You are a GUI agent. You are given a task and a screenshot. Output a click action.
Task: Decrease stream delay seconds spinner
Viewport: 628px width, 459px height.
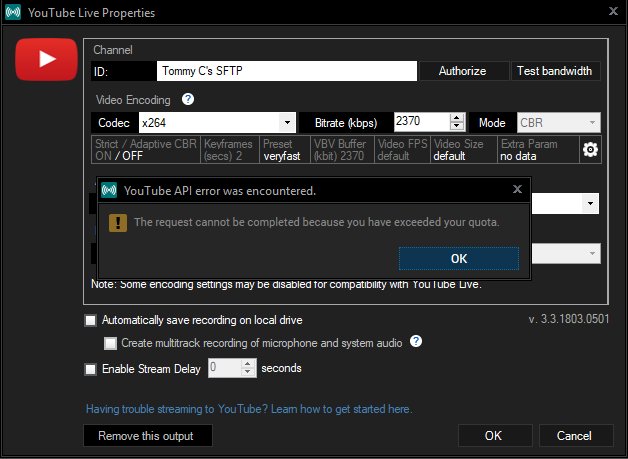pos(248,372)
